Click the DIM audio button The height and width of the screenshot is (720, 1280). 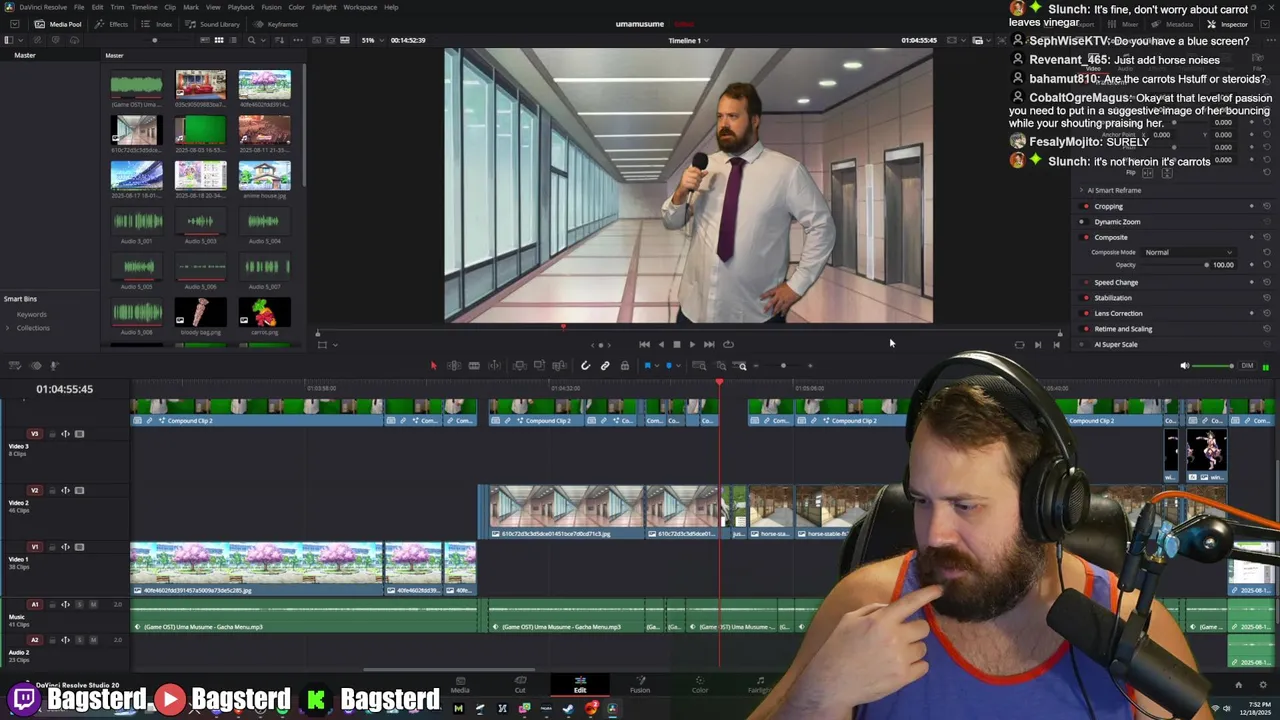click(1247, 366)
